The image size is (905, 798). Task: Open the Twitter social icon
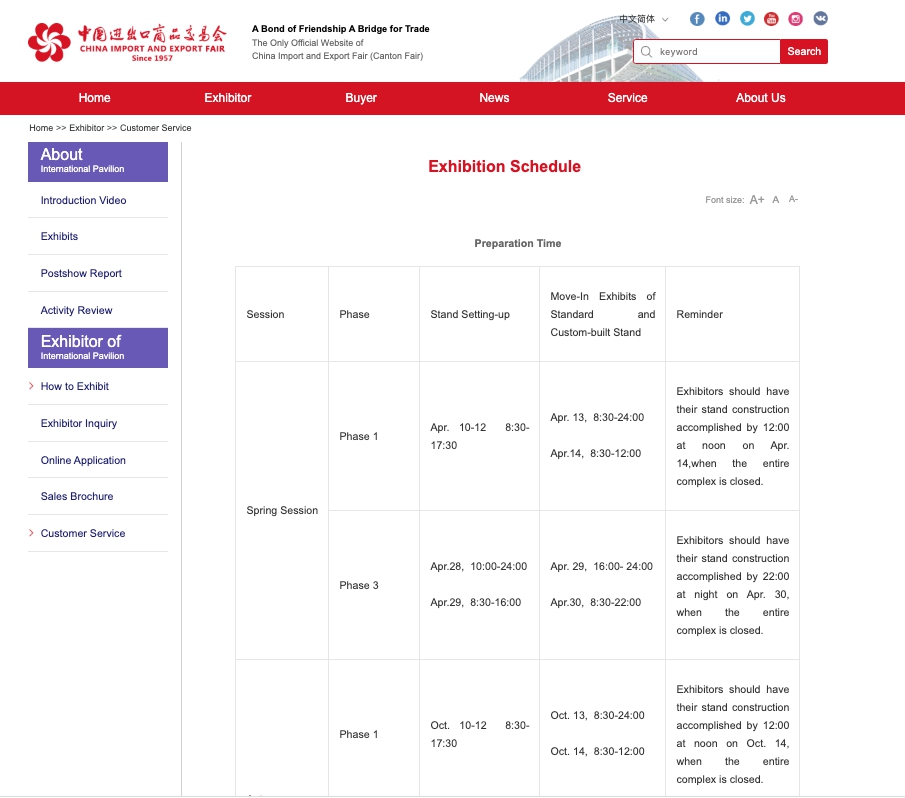coord(747,19)
